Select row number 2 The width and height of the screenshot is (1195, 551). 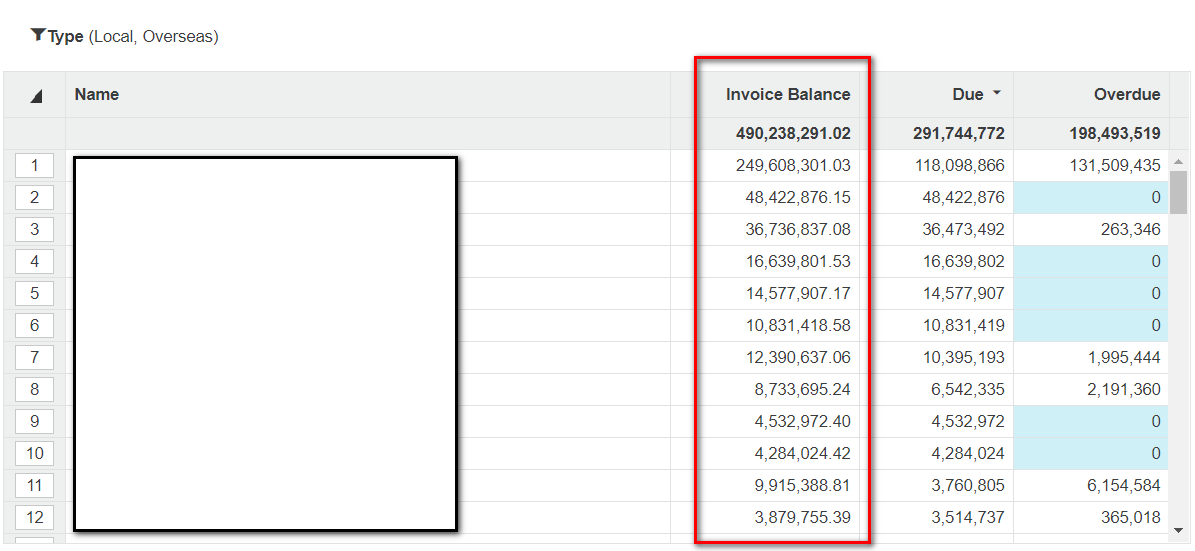tap(34, 197)
